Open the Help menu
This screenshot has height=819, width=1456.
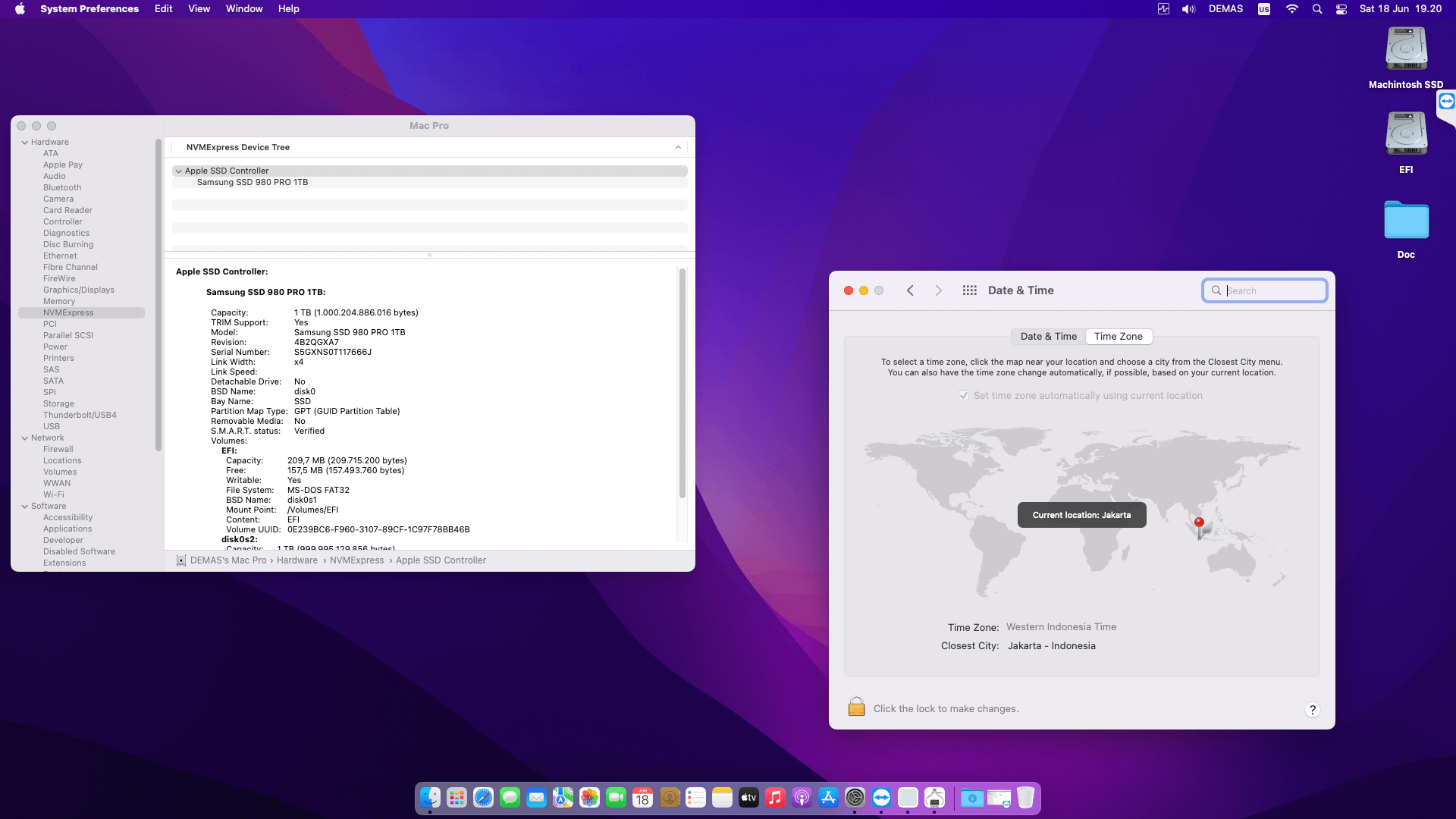tap(288, 9)
